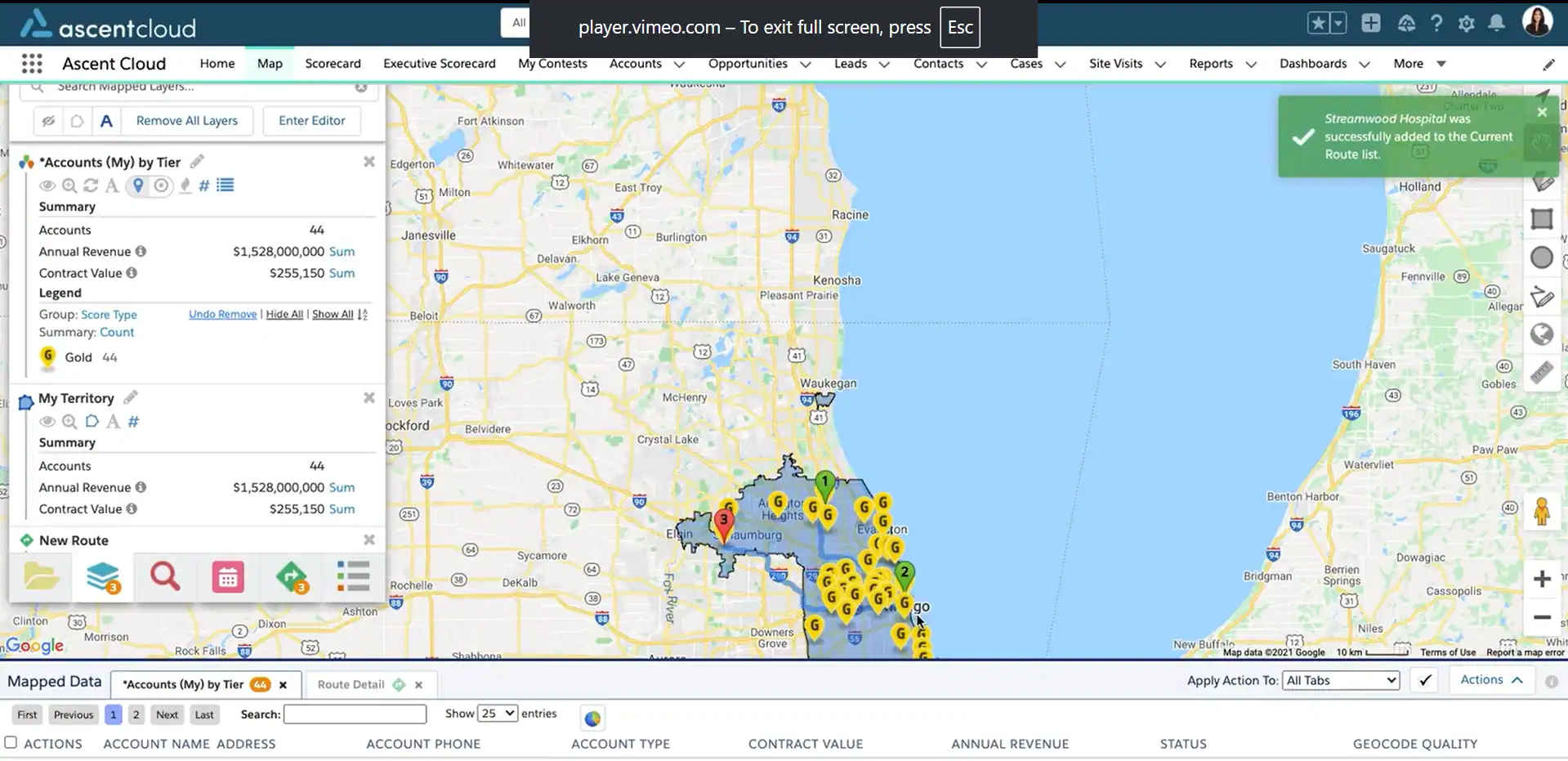
Task: Open the Apply Action To tabs dropdown
Action: point(1340,680)
